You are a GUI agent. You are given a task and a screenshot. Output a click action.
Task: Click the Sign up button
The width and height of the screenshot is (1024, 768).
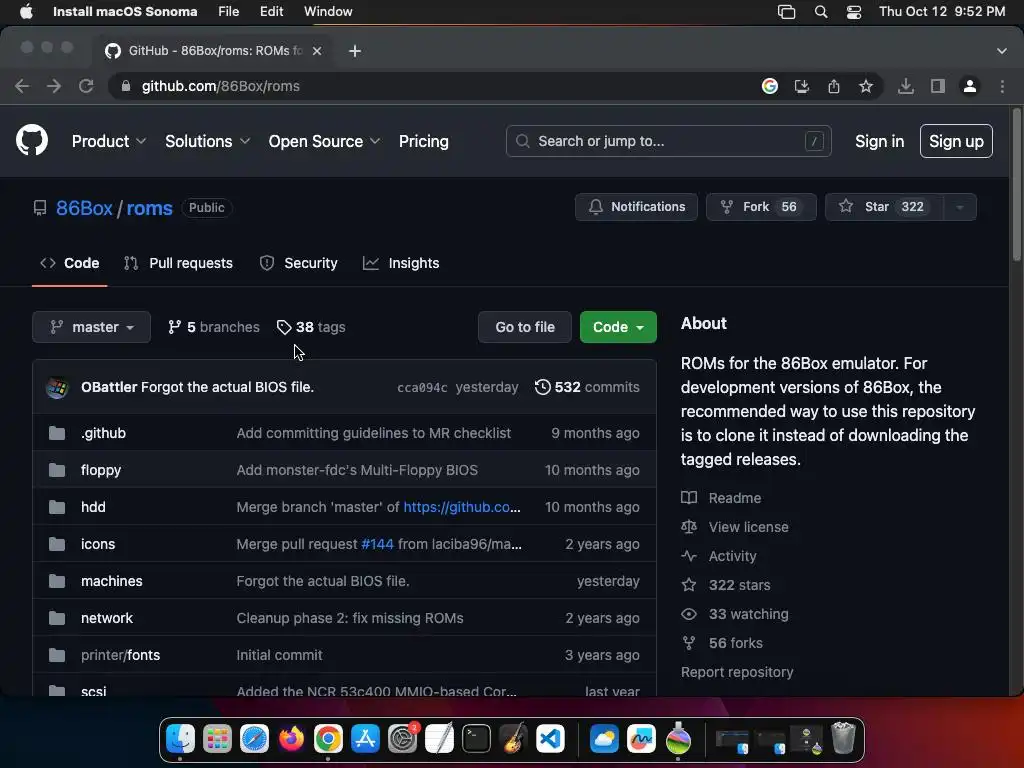[956, 141]
